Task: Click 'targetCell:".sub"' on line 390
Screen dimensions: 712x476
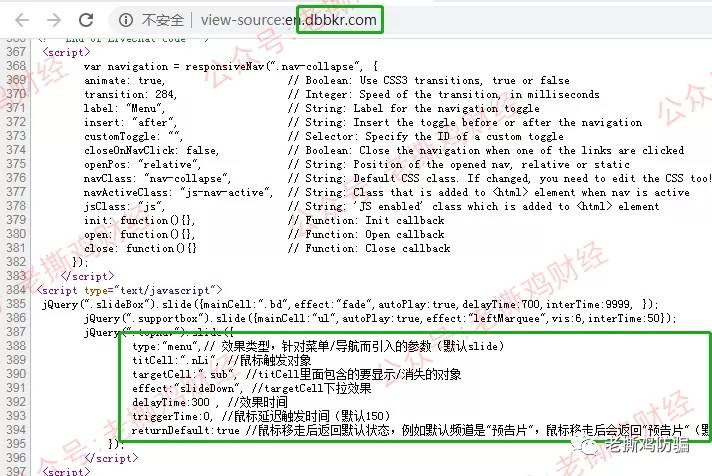Action: (184, 375)
